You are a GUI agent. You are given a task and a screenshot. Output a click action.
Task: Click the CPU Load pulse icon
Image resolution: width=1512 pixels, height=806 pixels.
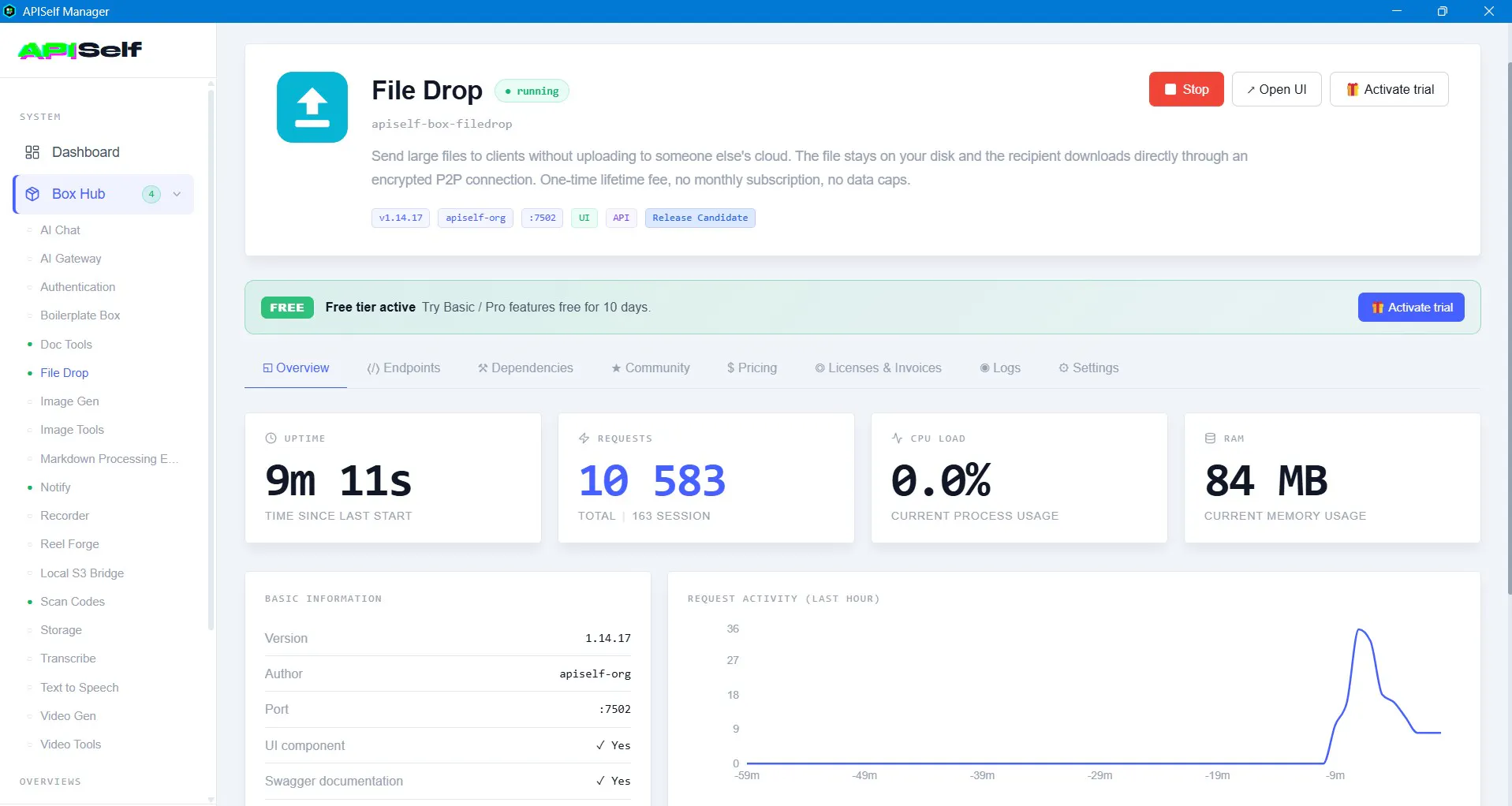coord(897,438)
